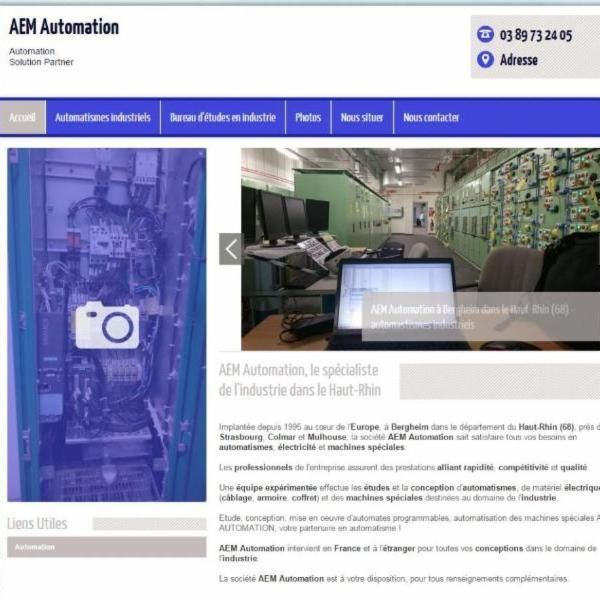The image size is (600, 600).
Task: Click the sentence AEM Automation intervient en France
Action: pyautogui.click(x=408, y=553)
